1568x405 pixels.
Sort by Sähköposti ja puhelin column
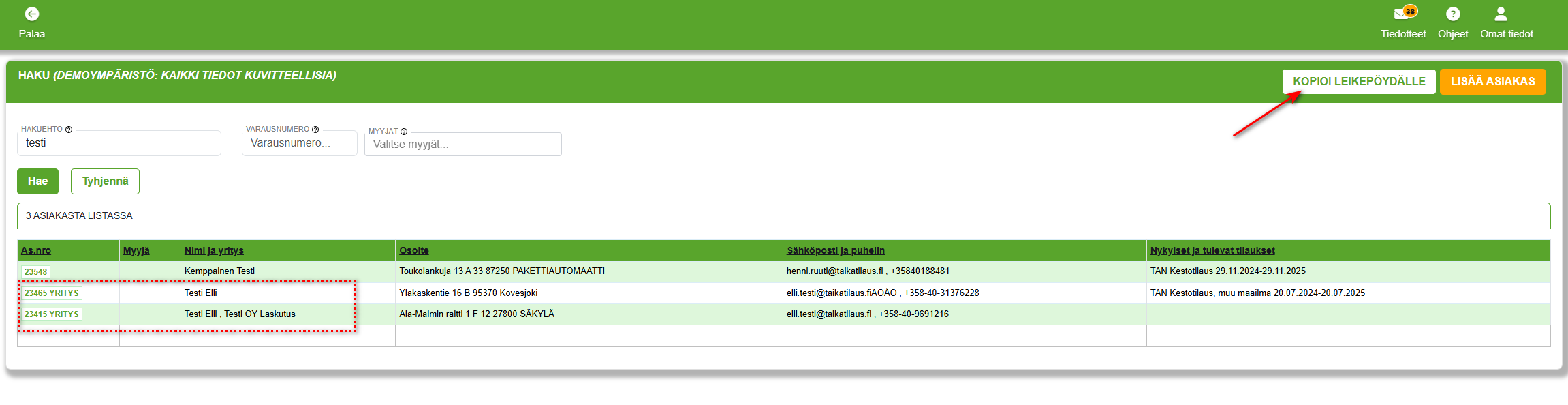coord(836,250)
